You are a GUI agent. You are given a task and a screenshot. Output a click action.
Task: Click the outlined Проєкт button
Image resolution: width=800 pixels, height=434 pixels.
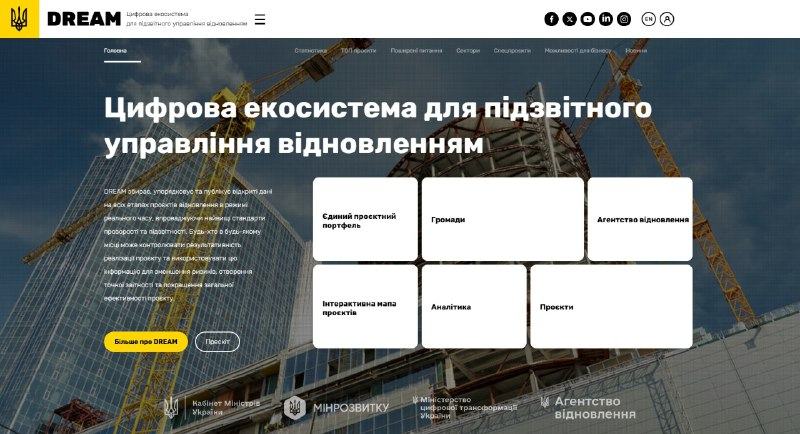click(x=217, y=341)
